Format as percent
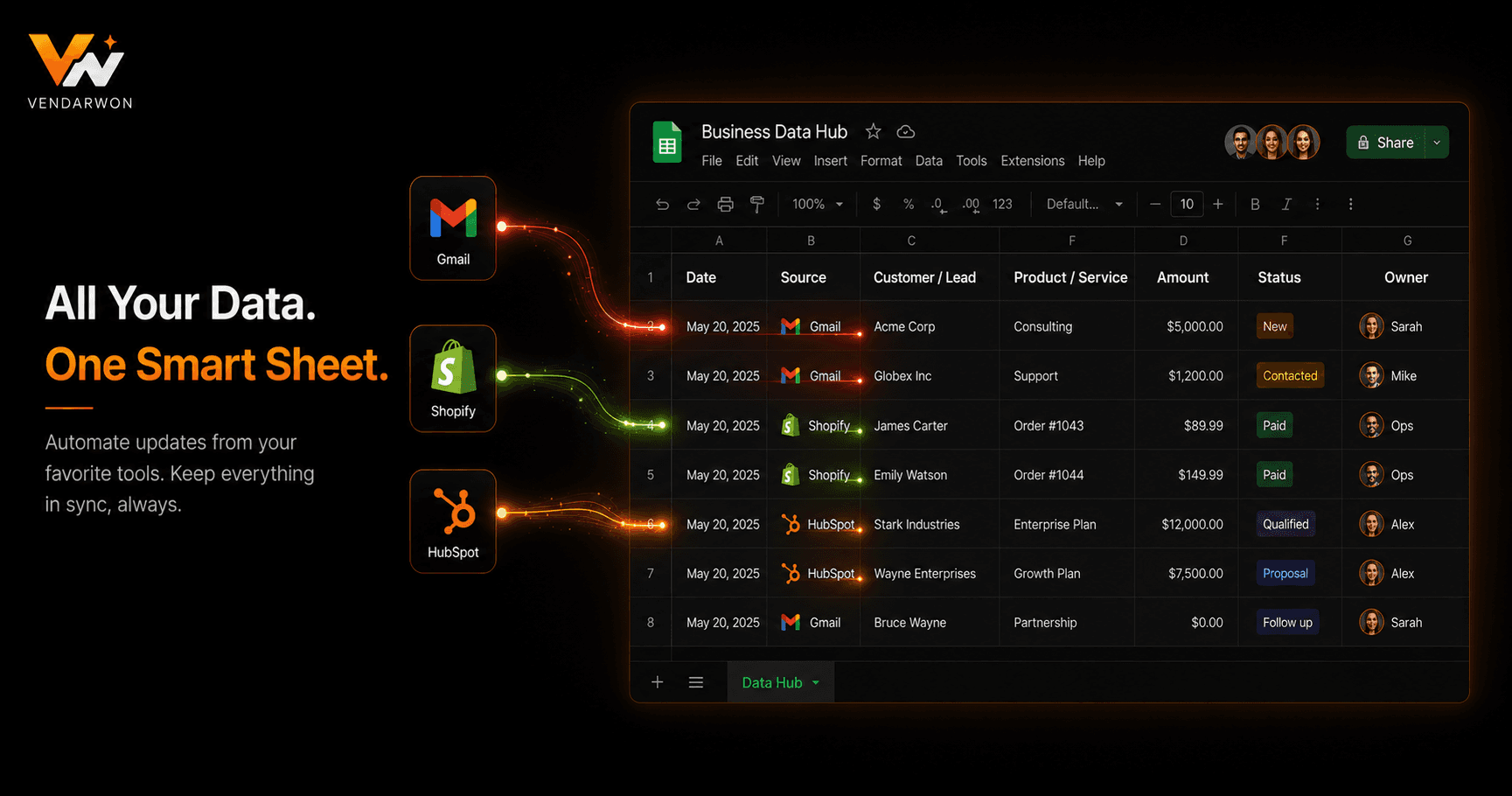The width and height of the screenshot is (1512, 796). [909, 204]
